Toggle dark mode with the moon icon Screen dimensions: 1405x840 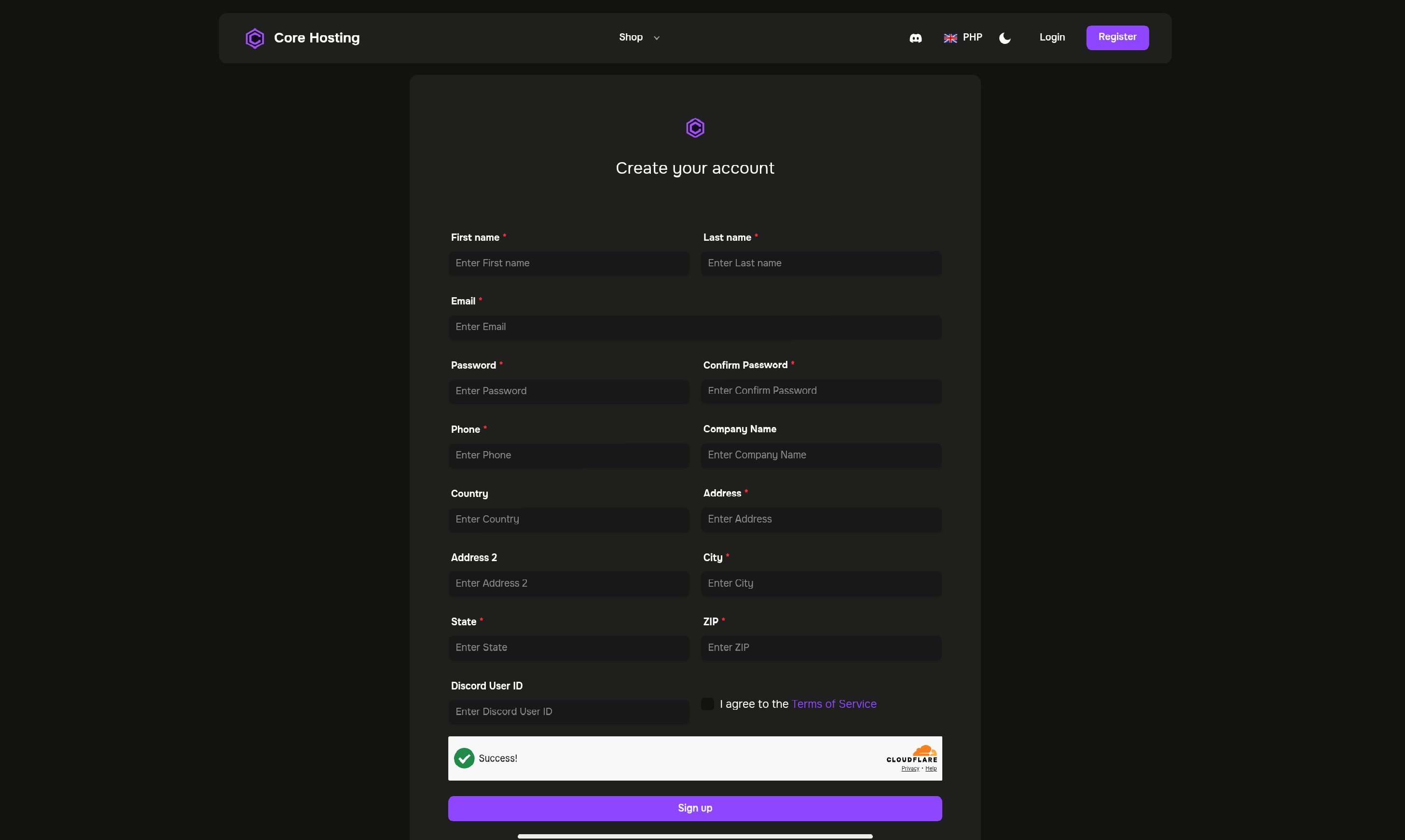point(1005,38)
